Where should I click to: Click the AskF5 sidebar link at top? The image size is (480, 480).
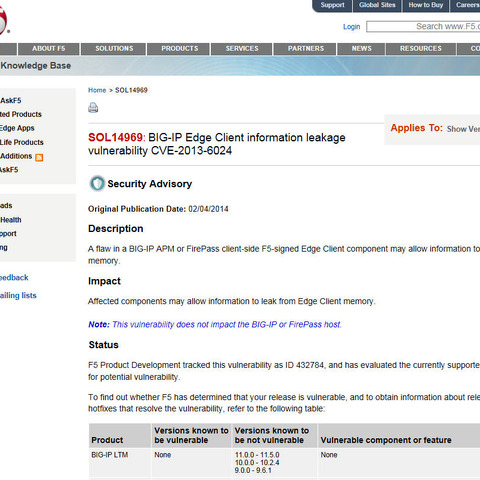pyautogui.click(x=11, y=100)
